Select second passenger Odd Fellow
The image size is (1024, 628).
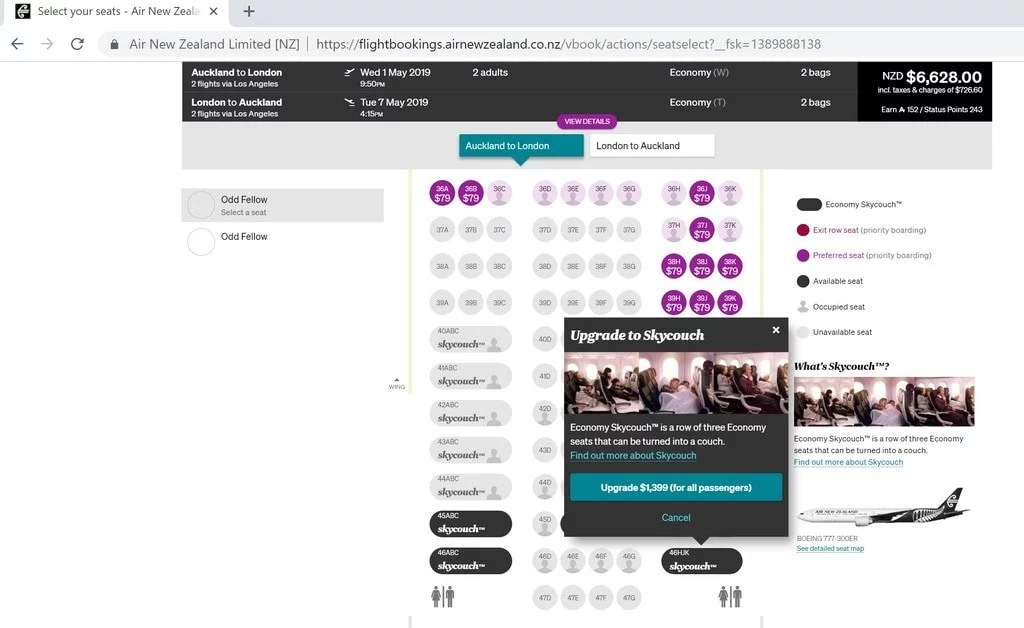coord(283,240)
